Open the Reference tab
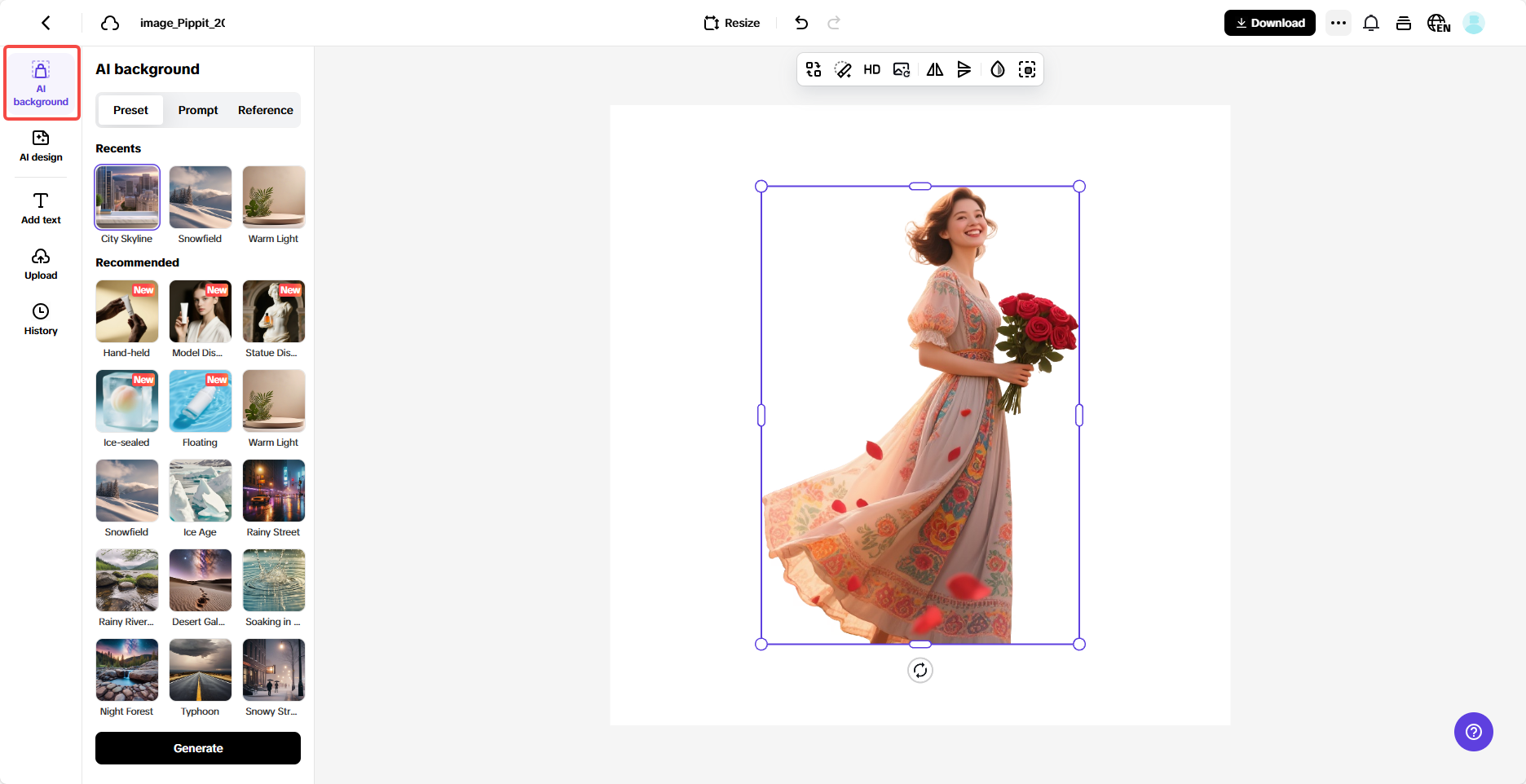The height and width of the screenshot is (784, 1526). (x=265, y=110)
